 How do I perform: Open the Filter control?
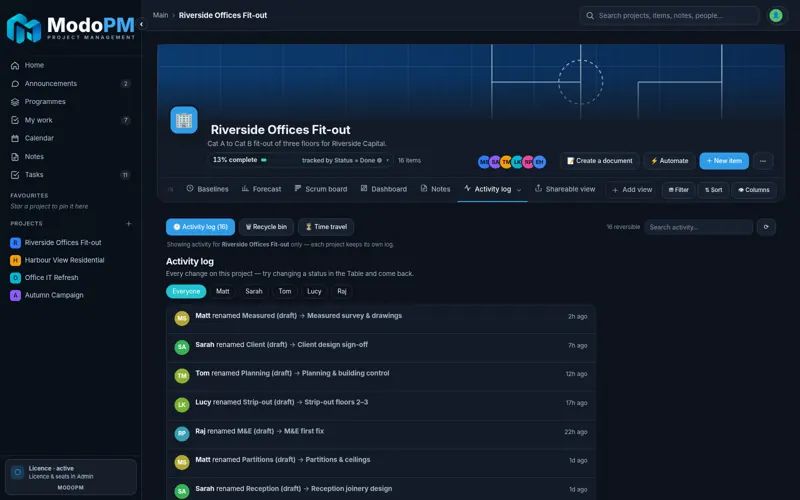point(678,190)
